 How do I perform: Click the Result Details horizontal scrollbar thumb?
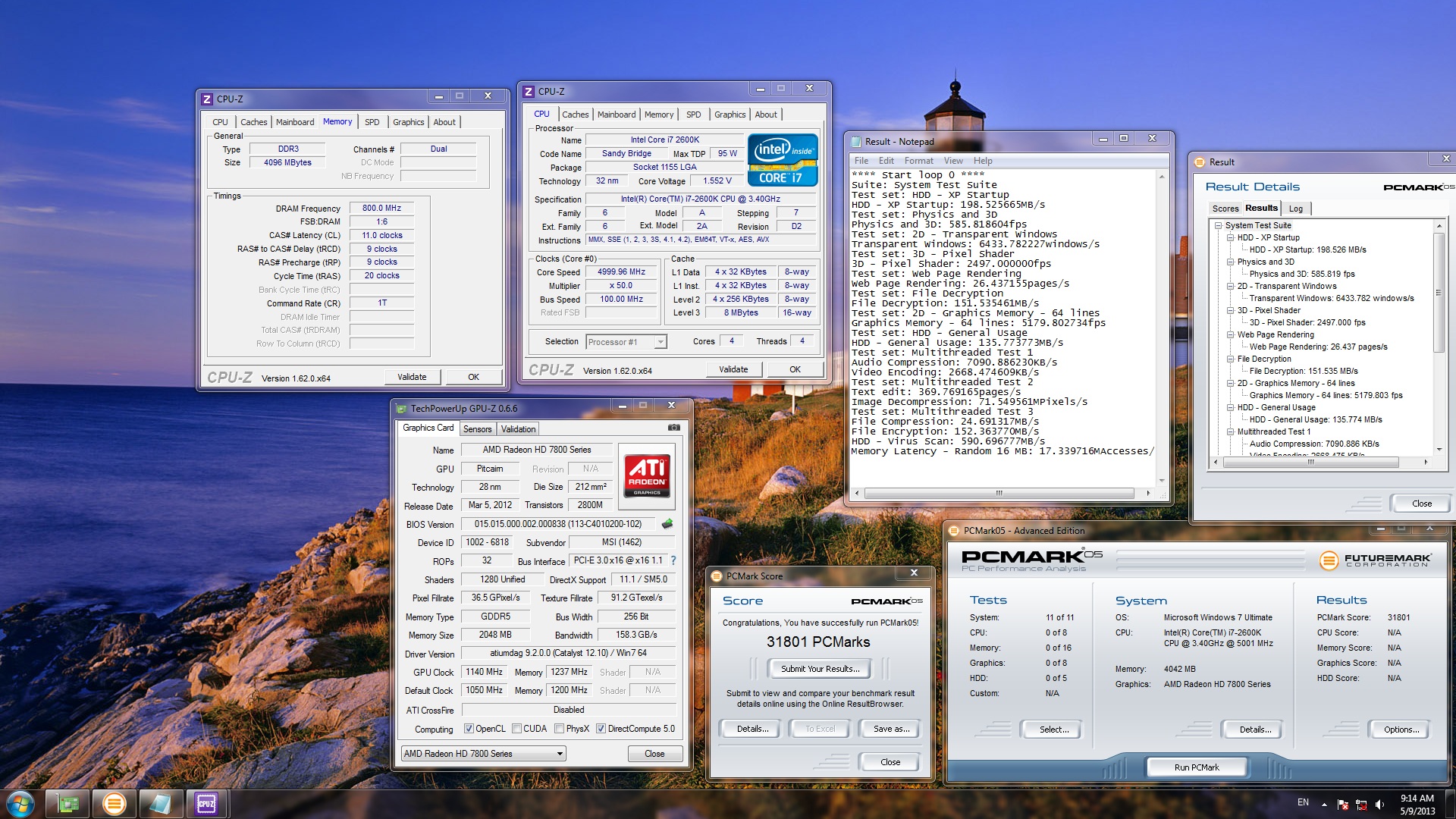point(1310,462)
